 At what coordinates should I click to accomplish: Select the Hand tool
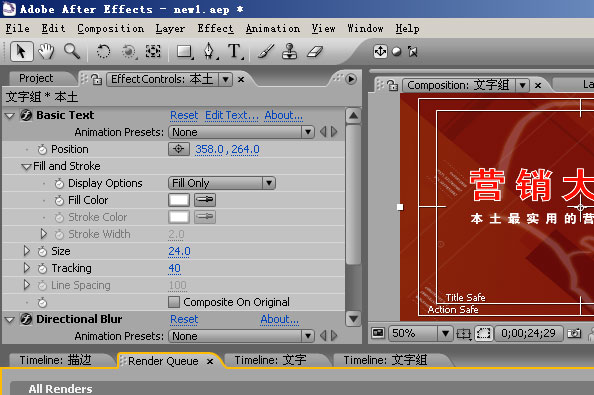point(46,52)
